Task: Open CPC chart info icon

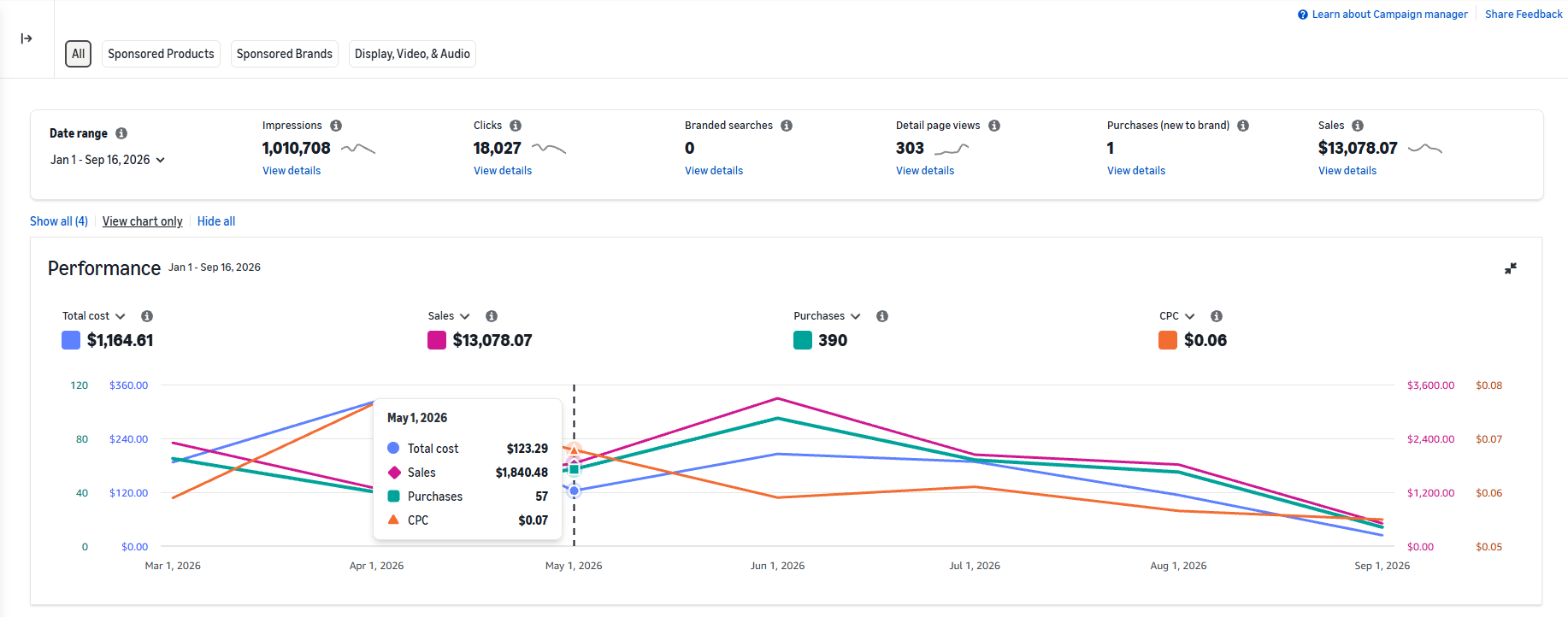Action: (x=1217, y=316)
